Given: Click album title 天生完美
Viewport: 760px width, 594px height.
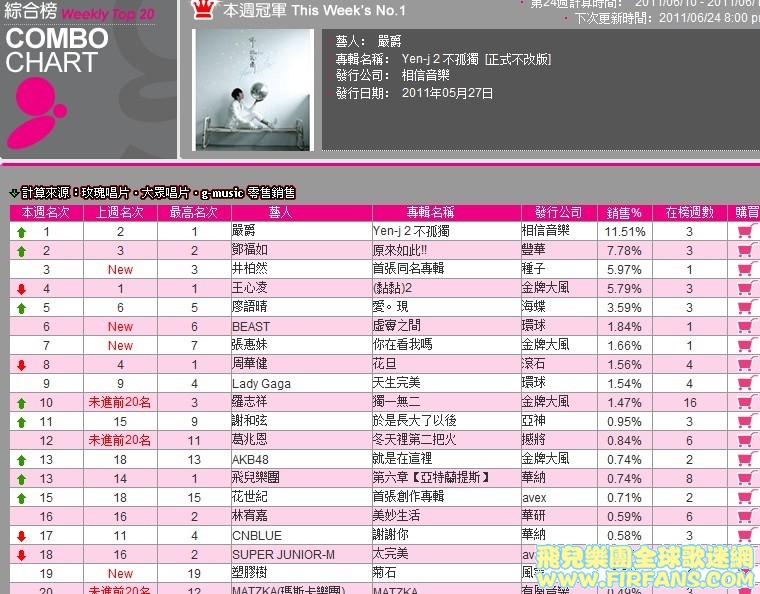Looking at the screenshot, I should pos(396,382).
